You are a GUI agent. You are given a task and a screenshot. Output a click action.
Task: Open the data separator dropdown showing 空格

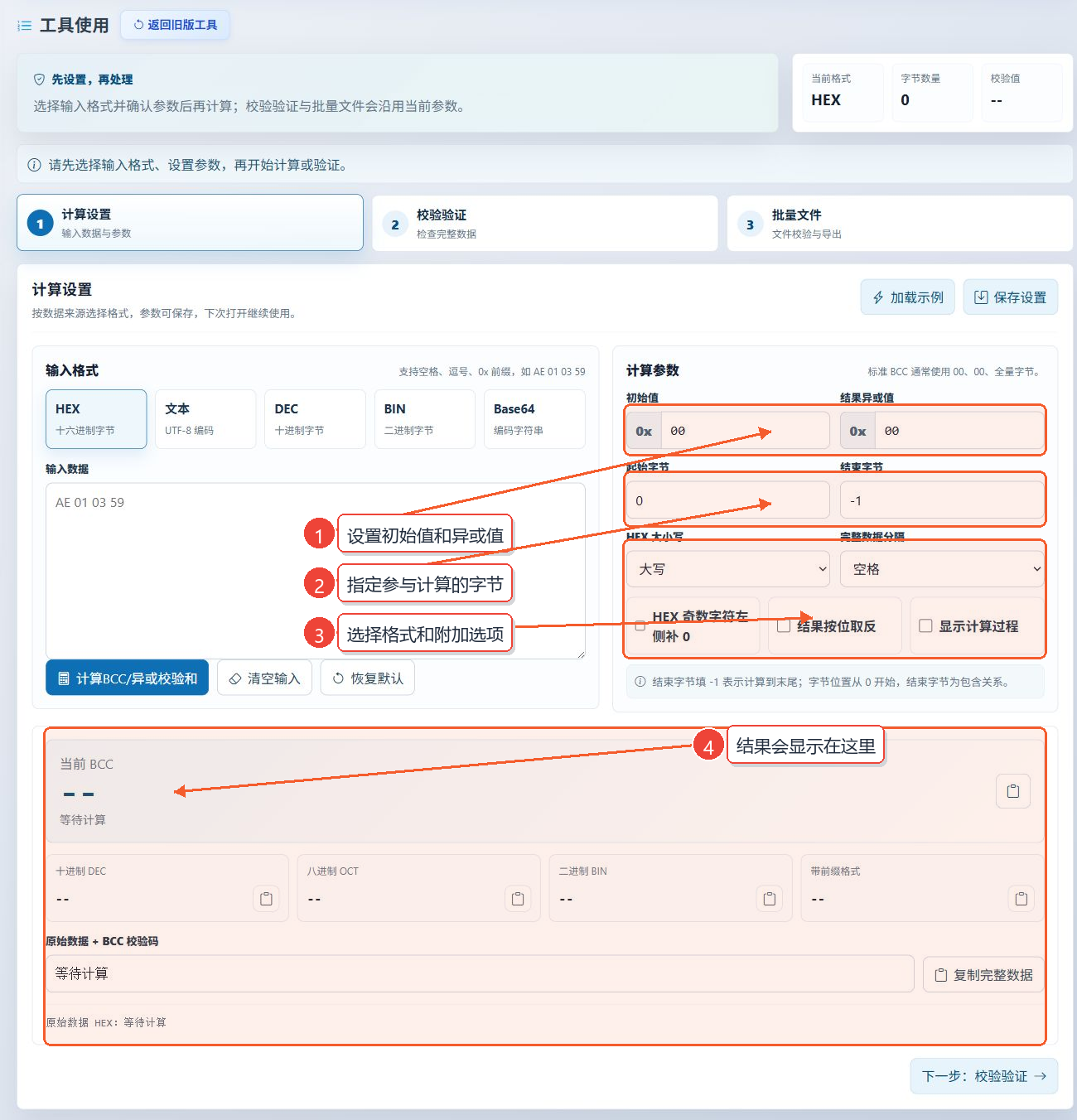942,569
